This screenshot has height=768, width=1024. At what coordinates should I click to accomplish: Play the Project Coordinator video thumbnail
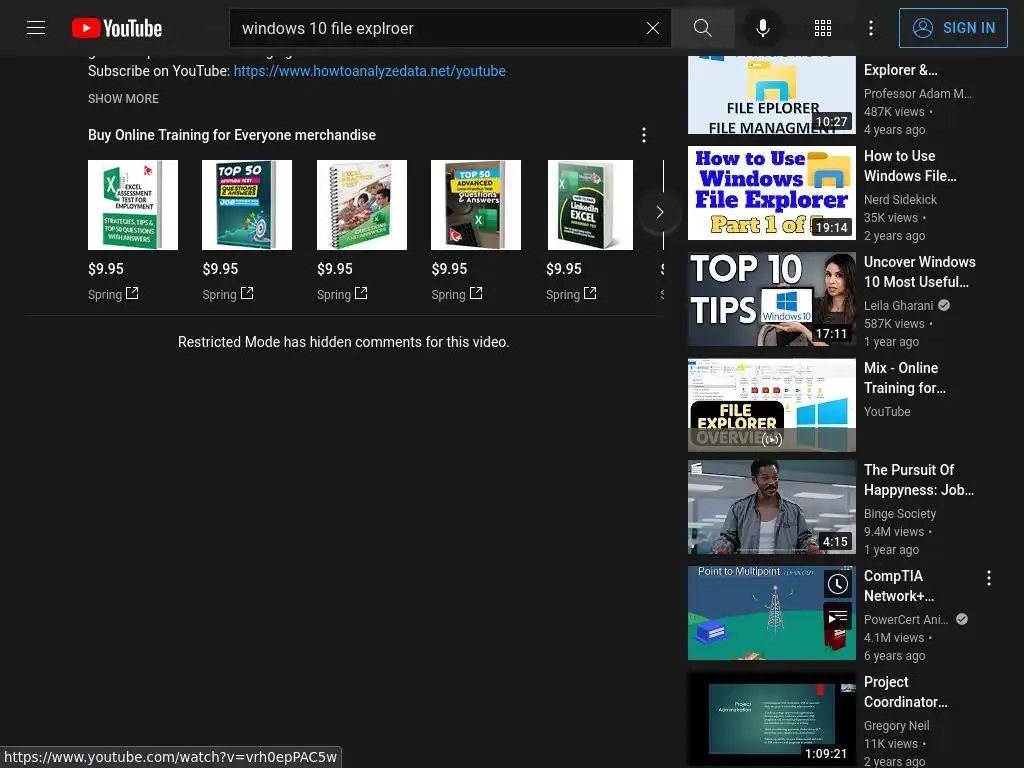[772, 719]
